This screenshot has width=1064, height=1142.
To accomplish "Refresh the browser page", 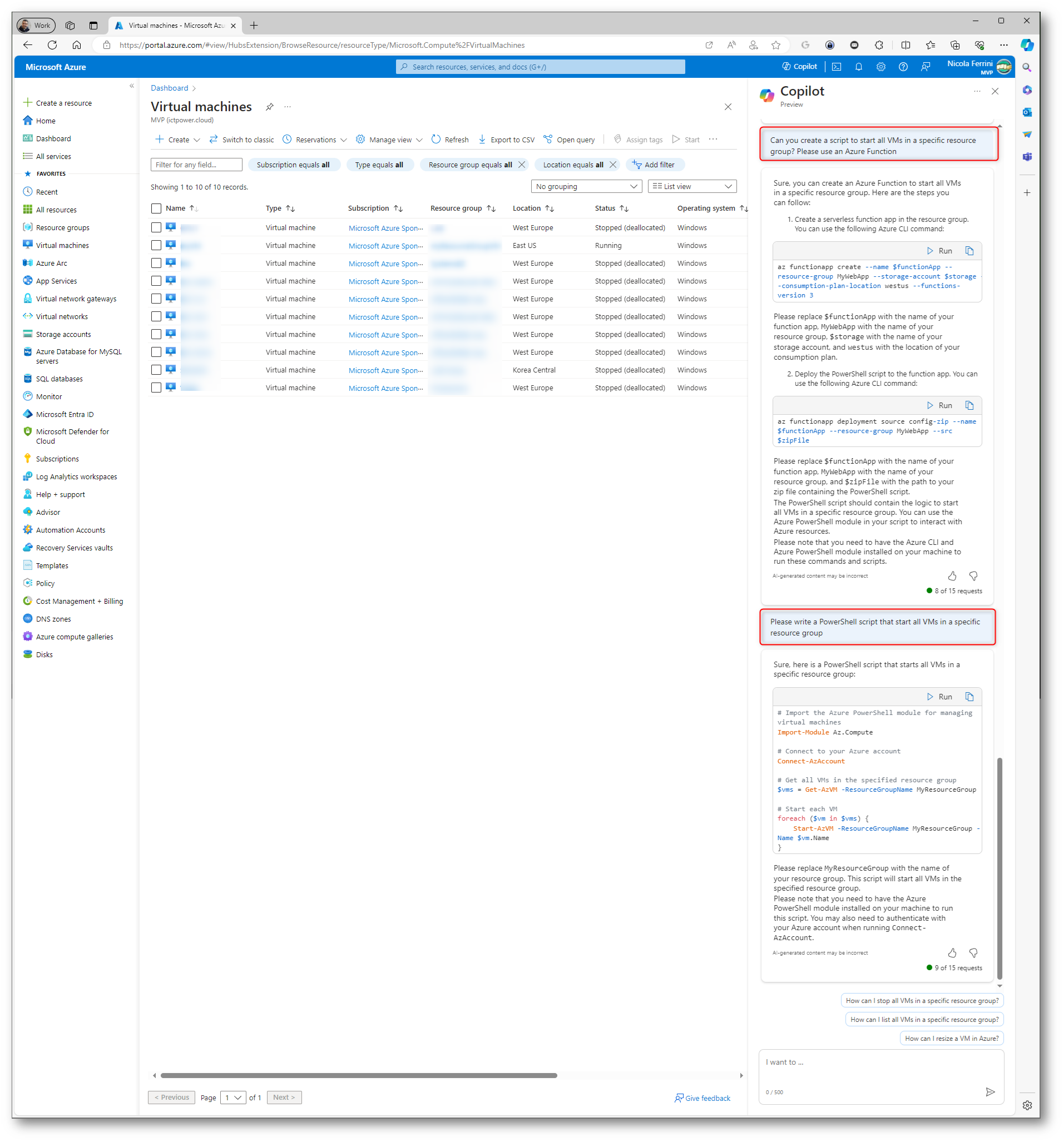I will (x=52, y=45).
